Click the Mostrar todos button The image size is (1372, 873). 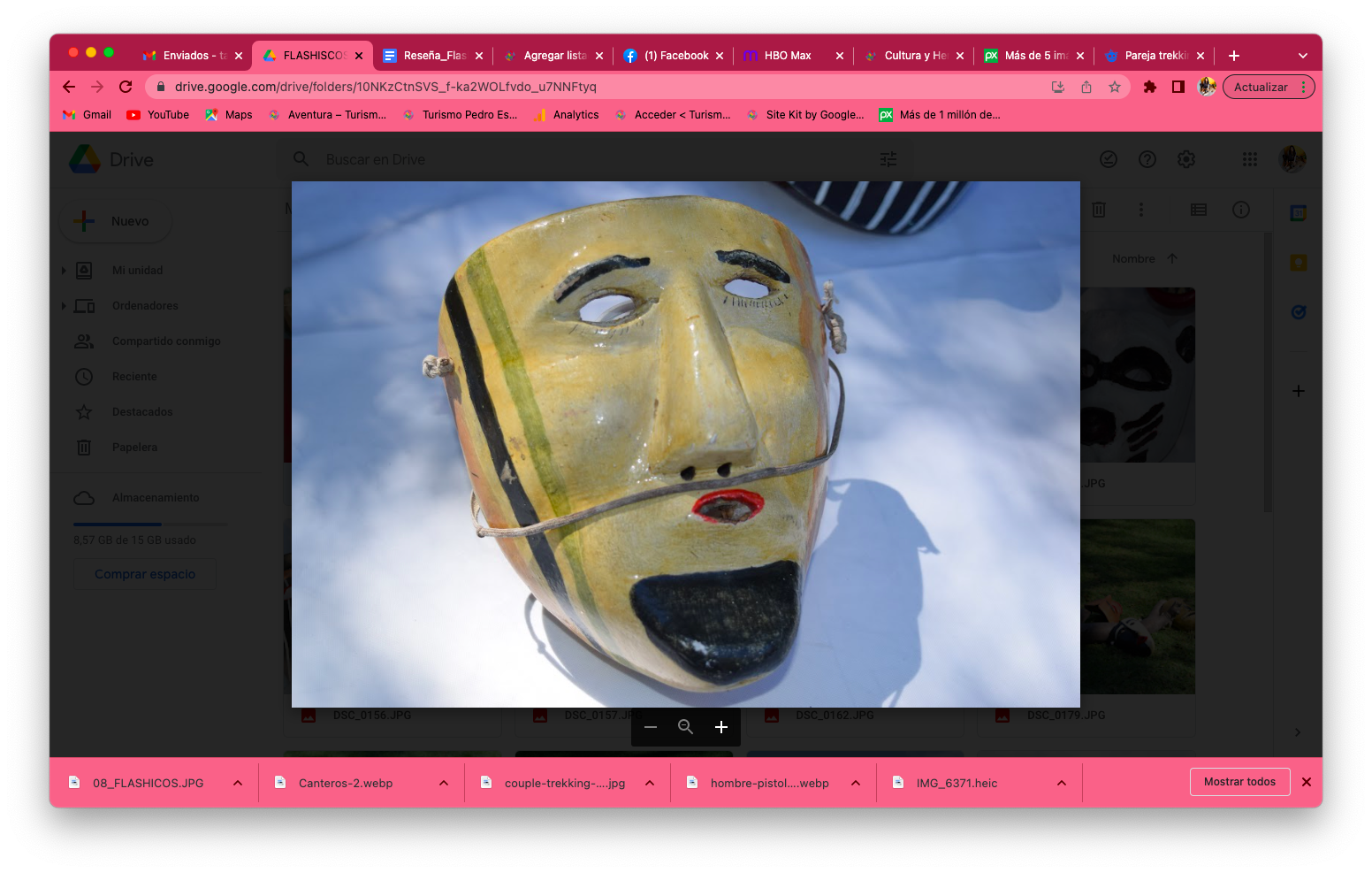[1239, 782]
